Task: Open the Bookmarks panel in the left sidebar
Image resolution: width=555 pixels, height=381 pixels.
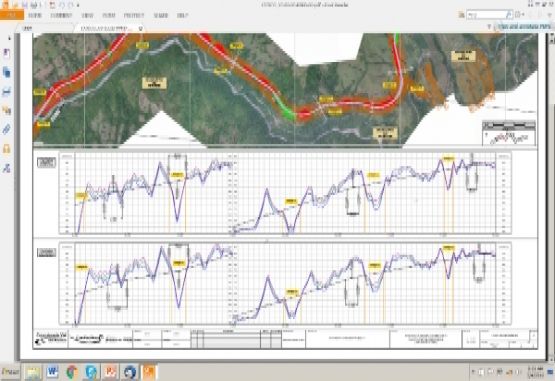Action: click(7, 53)
